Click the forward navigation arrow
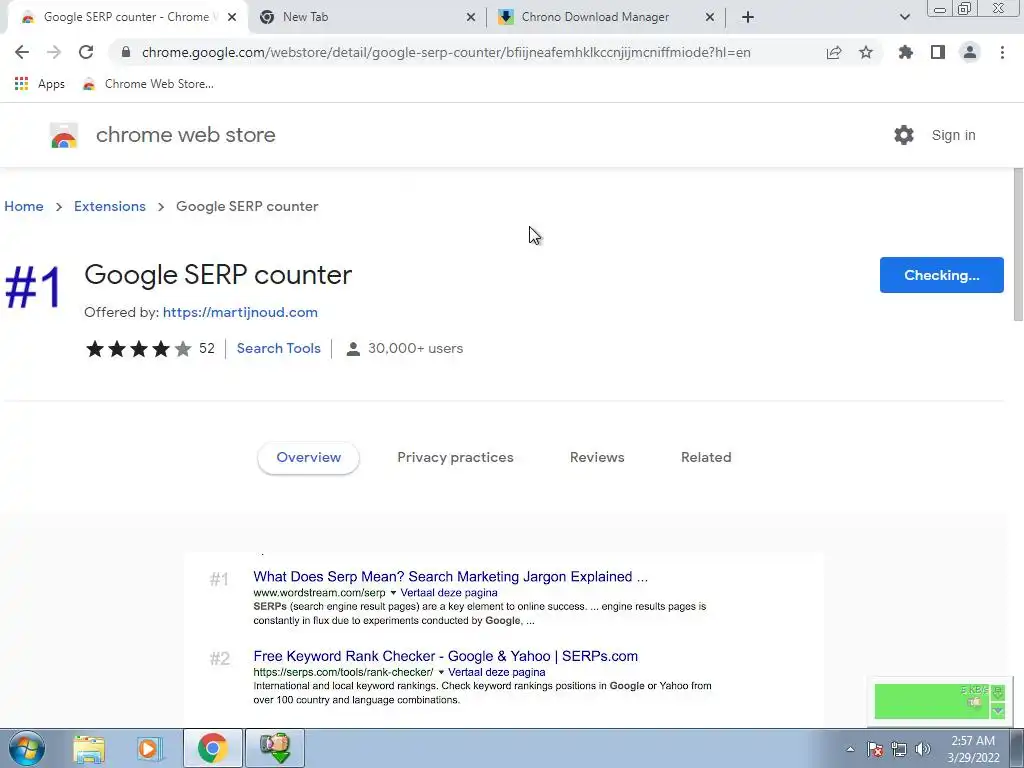 click(x=54, y=52)
